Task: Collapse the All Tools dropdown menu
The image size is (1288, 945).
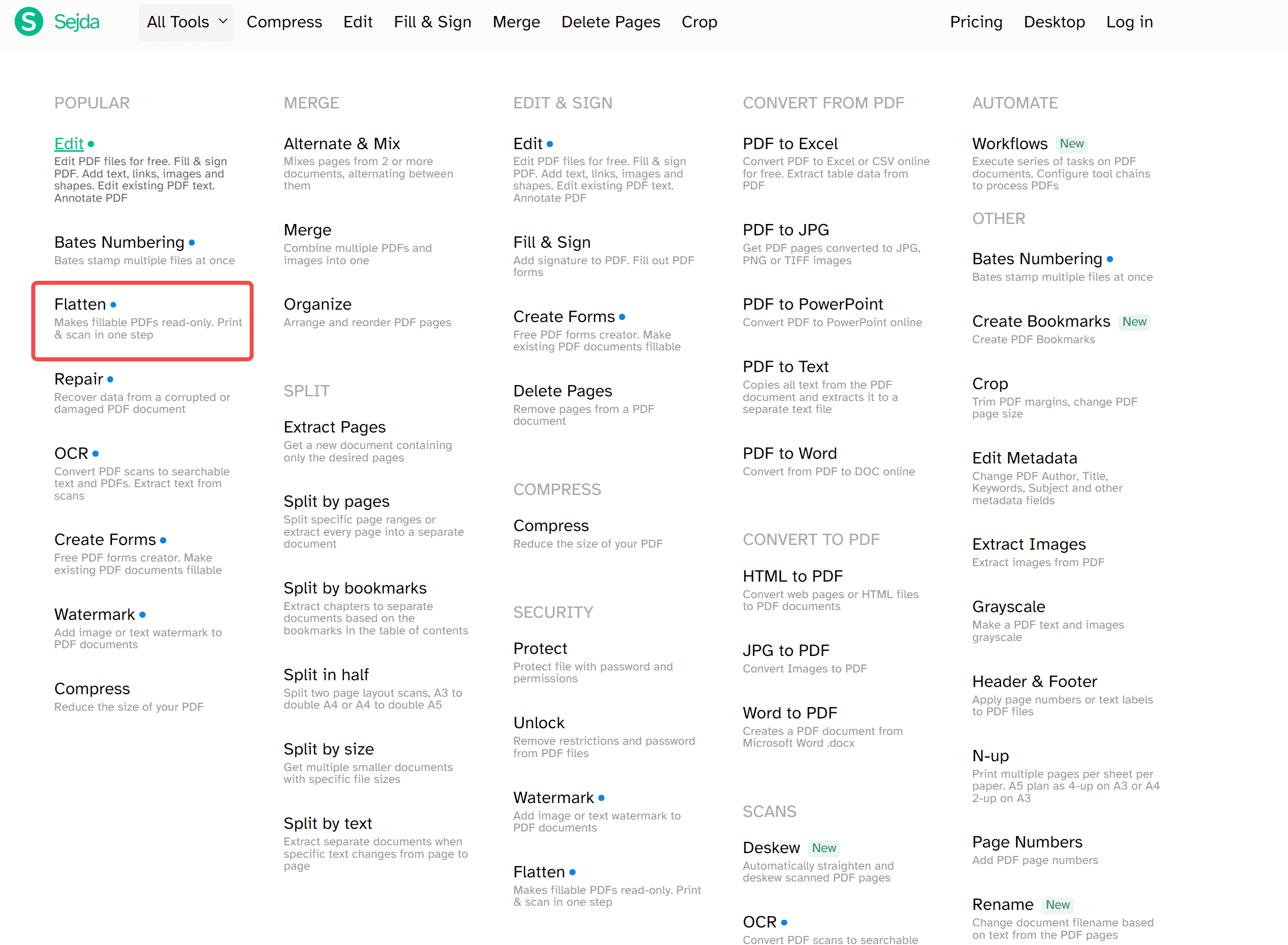Action: (x=178, y=22)
